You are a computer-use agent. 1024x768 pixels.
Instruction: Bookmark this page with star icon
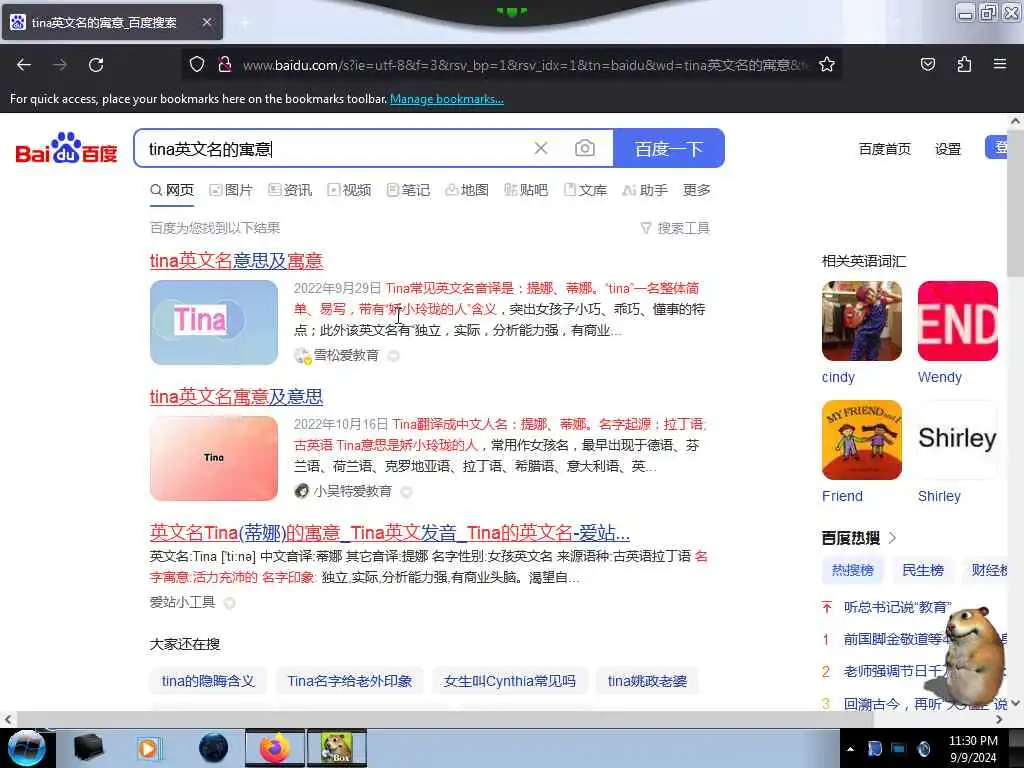(827, 64)
